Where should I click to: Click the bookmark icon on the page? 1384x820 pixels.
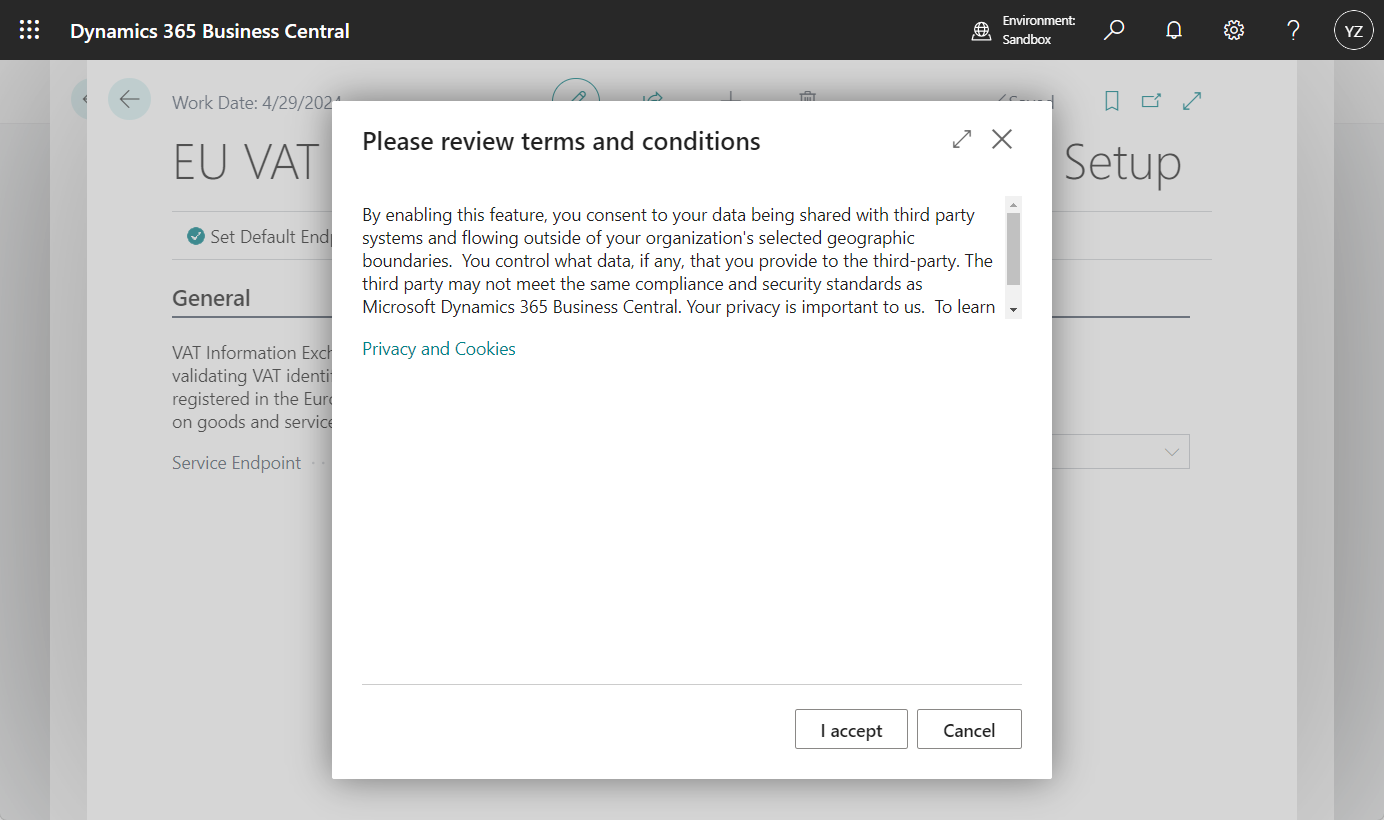[1111, 101]
